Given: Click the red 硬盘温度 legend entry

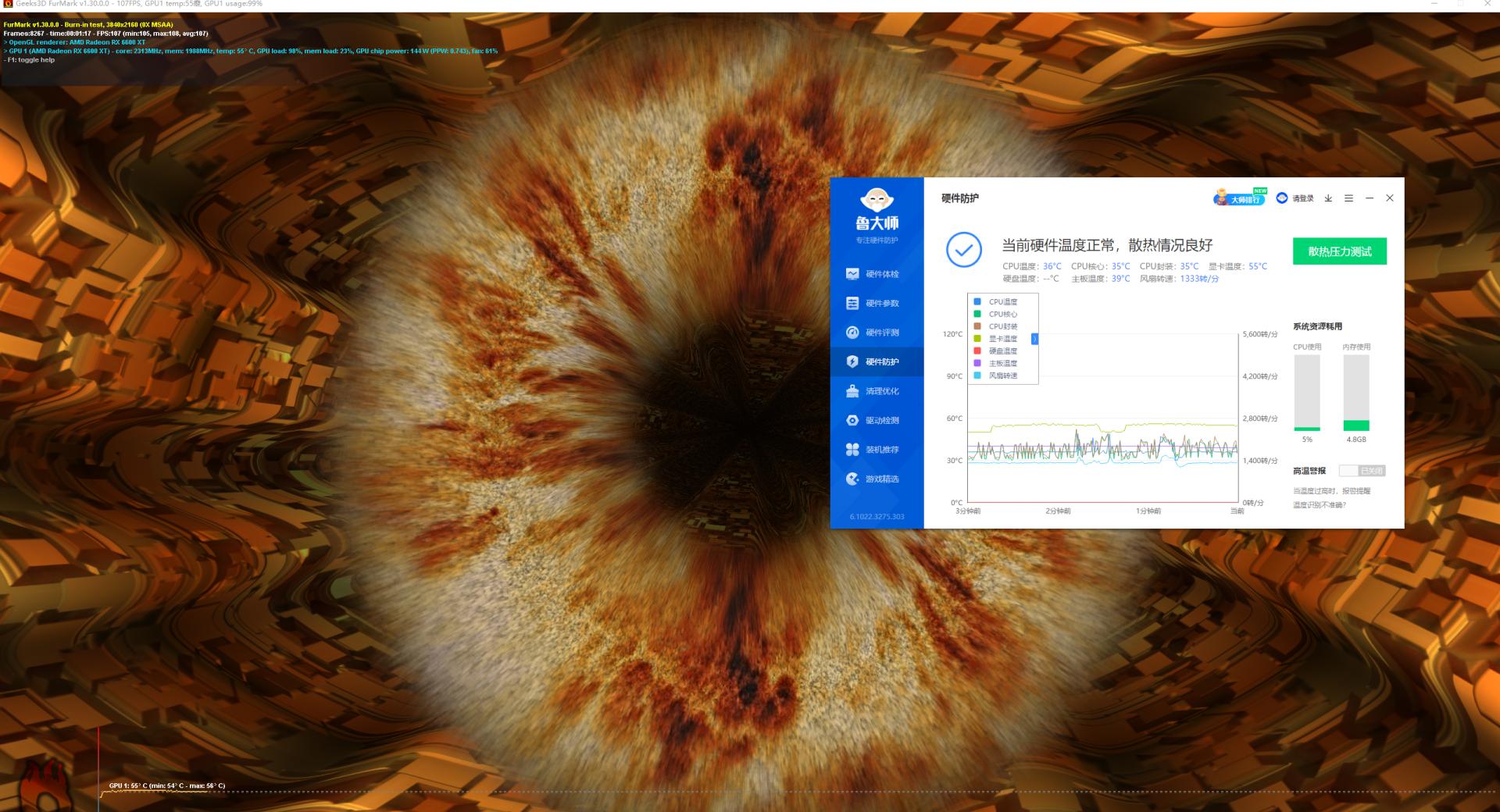Looking at the screenshot, I should click(x=997, y=351).
